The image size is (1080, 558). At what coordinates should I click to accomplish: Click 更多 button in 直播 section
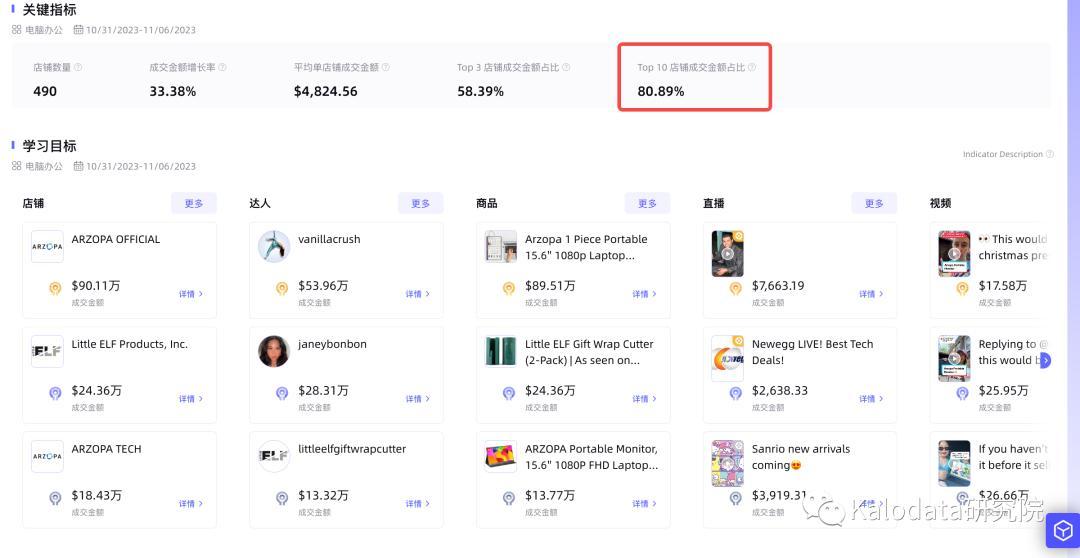[873, 203]
